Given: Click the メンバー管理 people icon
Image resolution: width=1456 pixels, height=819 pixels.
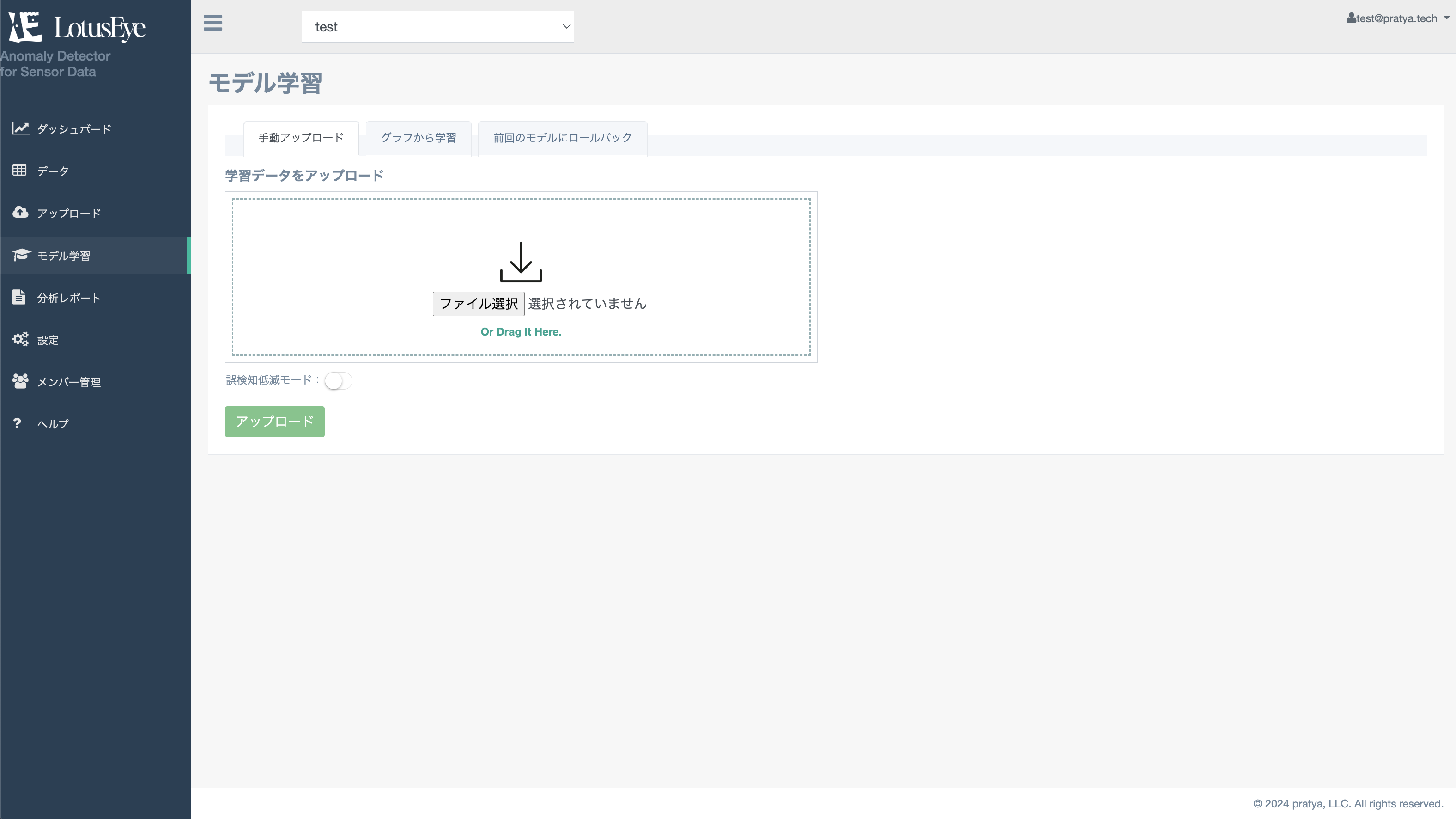Looking at the screenshot, I should [20, 381].
